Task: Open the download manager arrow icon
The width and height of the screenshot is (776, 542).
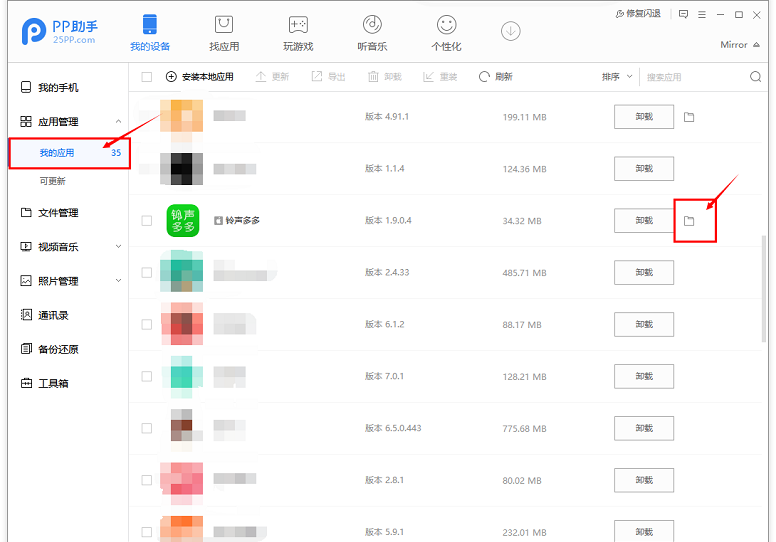Action: [511, 31]
